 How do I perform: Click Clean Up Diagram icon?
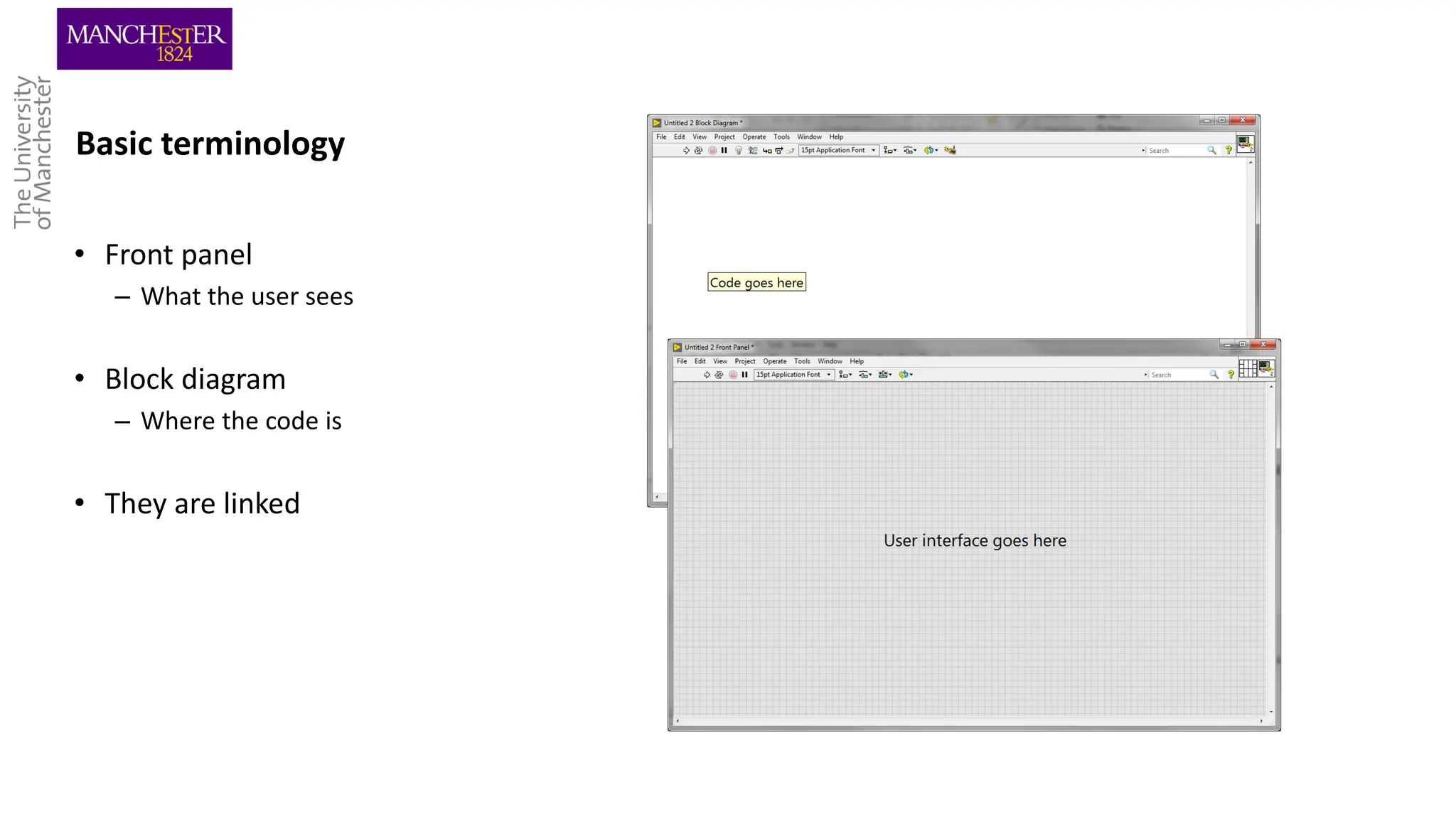pyautogui.click(x=950, y=150)
